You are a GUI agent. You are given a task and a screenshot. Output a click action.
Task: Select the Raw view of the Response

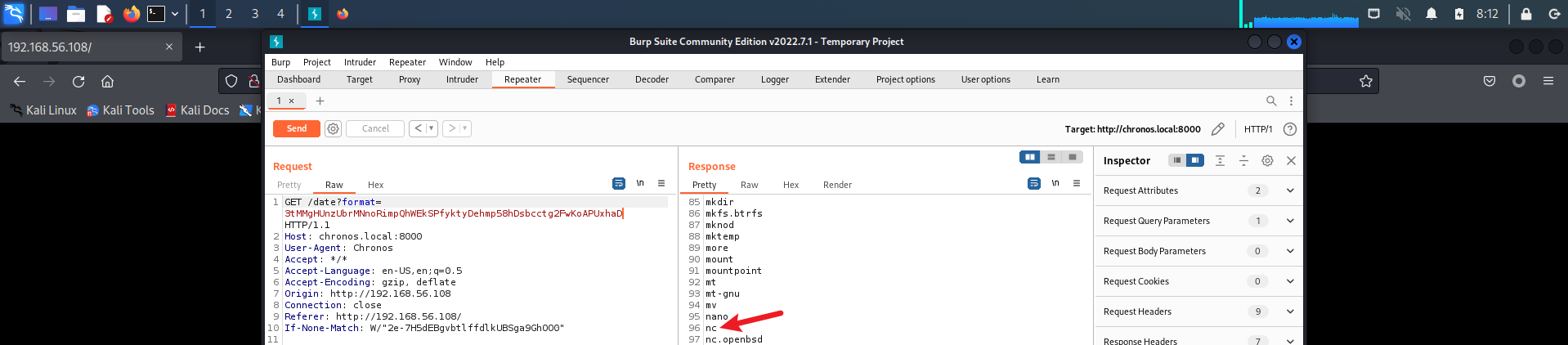(x=749, y=185)
